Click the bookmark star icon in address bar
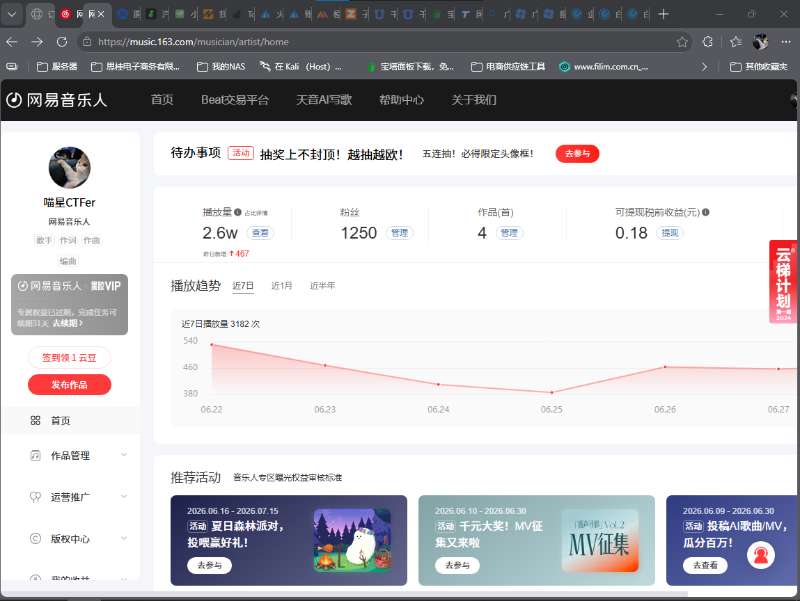 682,42
